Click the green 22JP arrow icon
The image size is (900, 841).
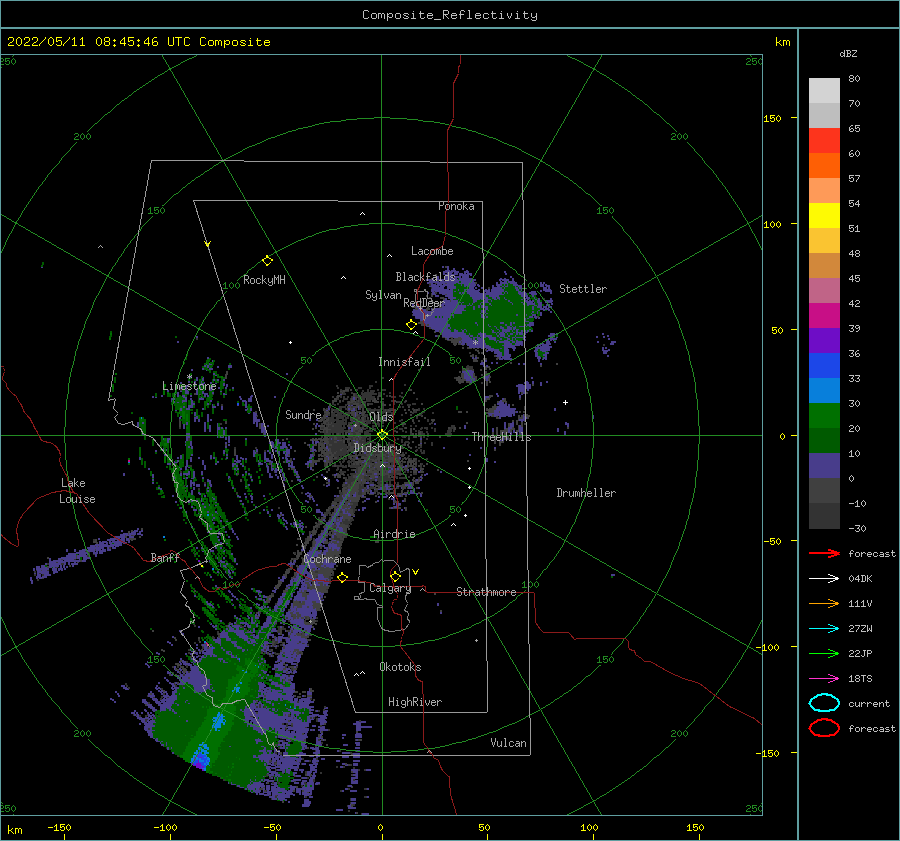824,653
